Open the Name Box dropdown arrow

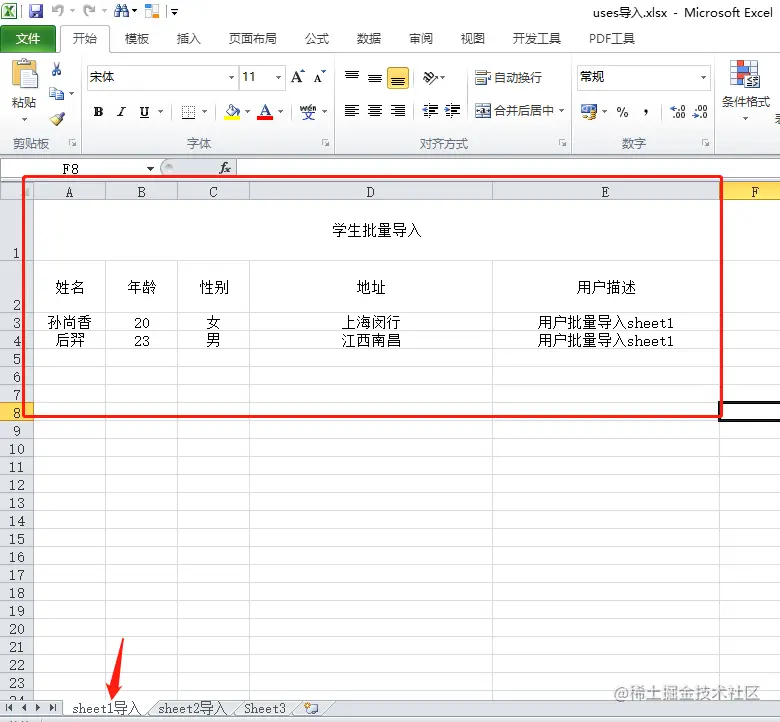coord(150,169)
